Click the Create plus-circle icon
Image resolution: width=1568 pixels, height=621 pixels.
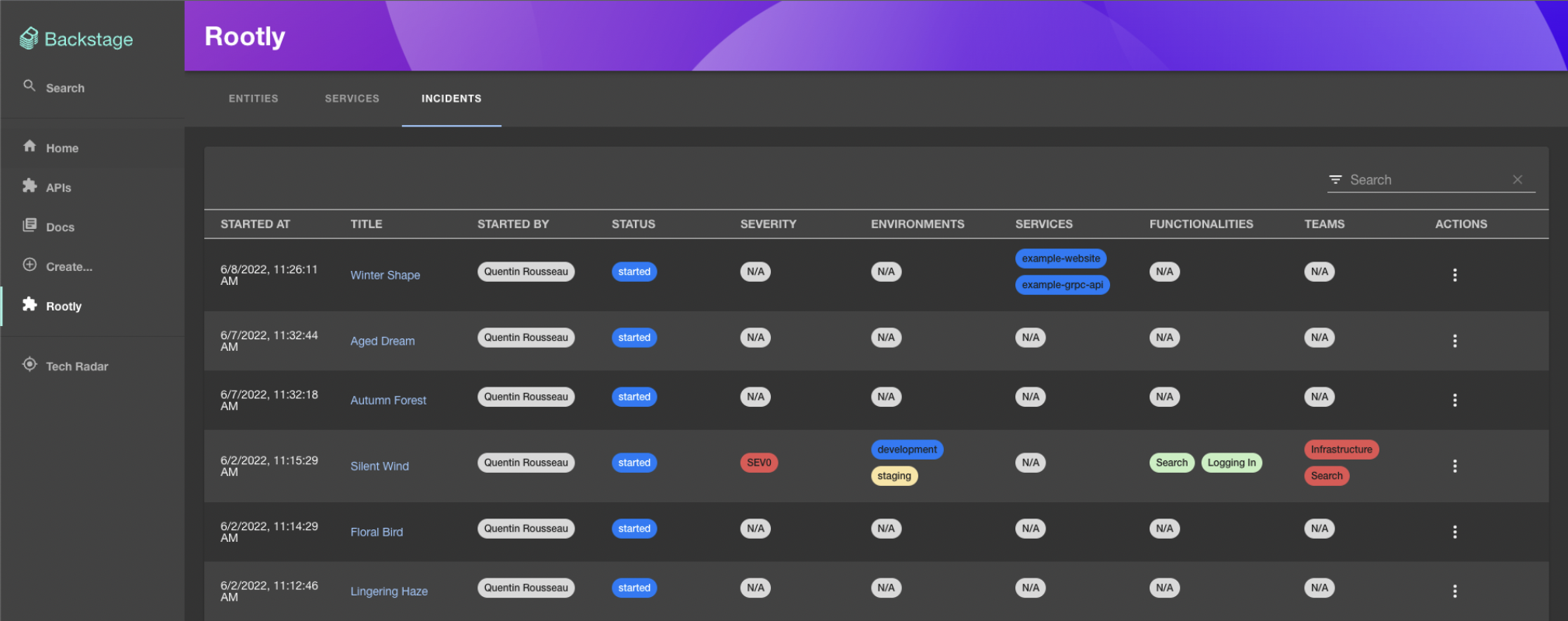tap(29, 265)
